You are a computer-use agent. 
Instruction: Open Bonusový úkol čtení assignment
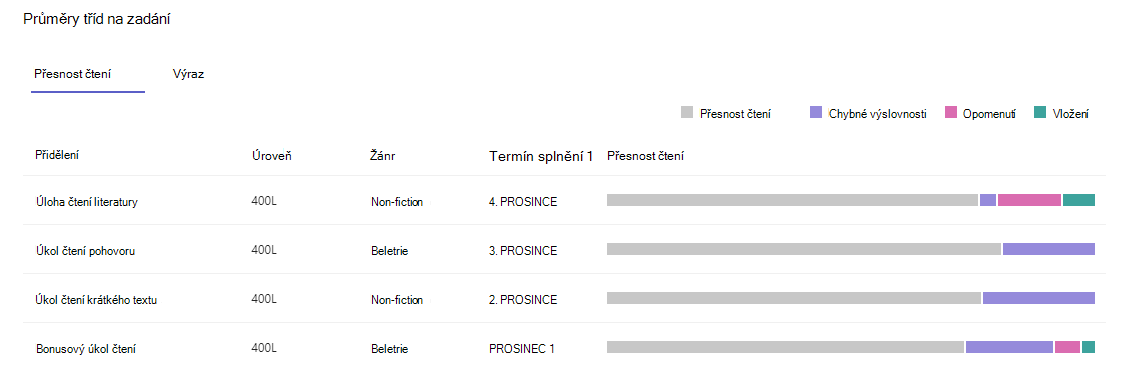[x=86, y=349]
